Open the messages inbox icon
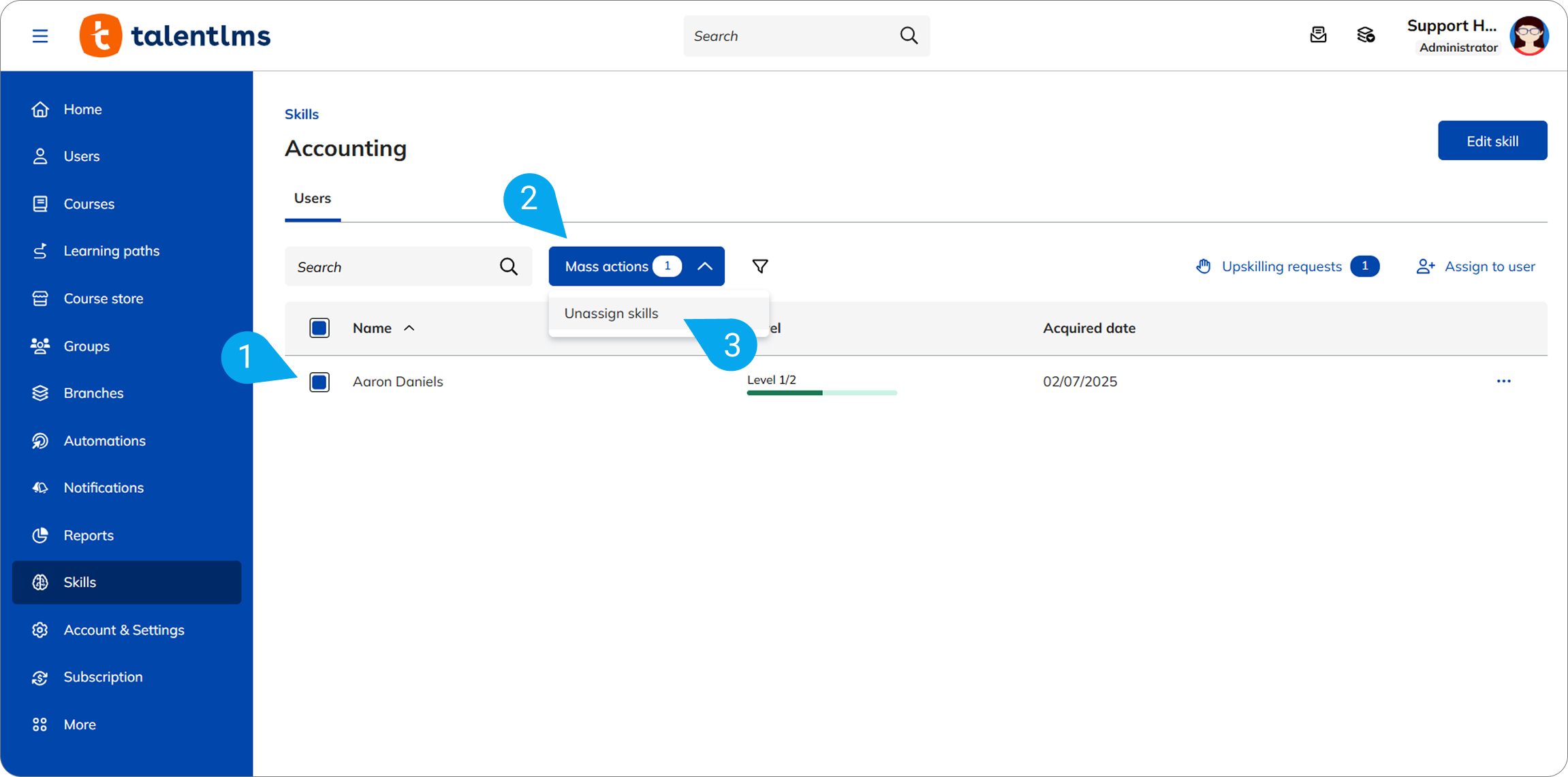 (x=1318, y=35)
